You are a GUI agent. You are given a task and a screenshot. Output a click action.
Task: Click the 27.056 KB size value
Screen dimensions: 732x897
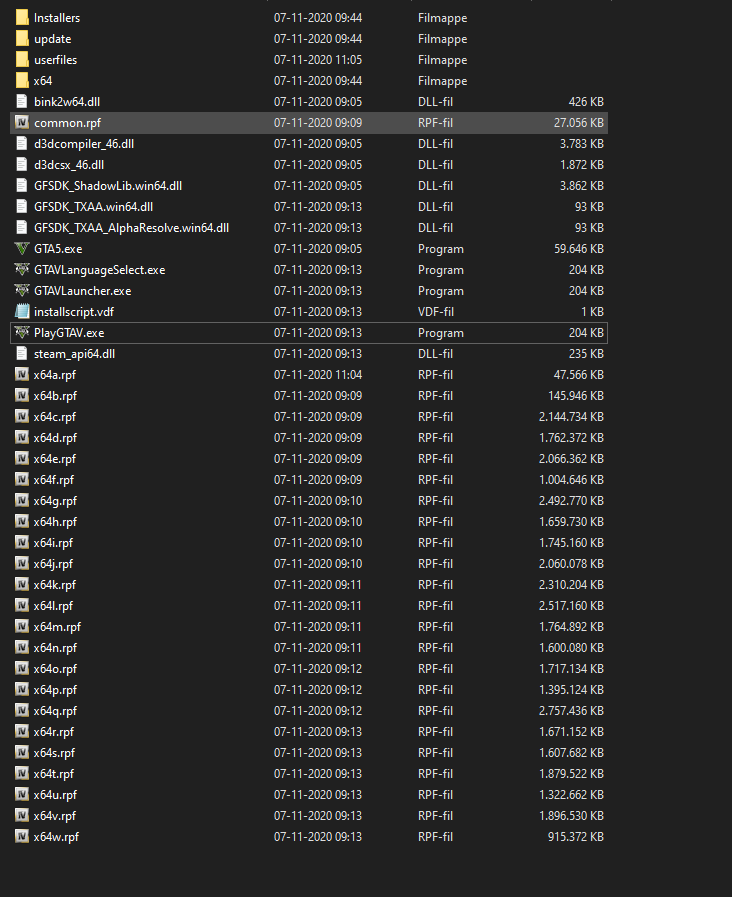[x=579, y=122]
